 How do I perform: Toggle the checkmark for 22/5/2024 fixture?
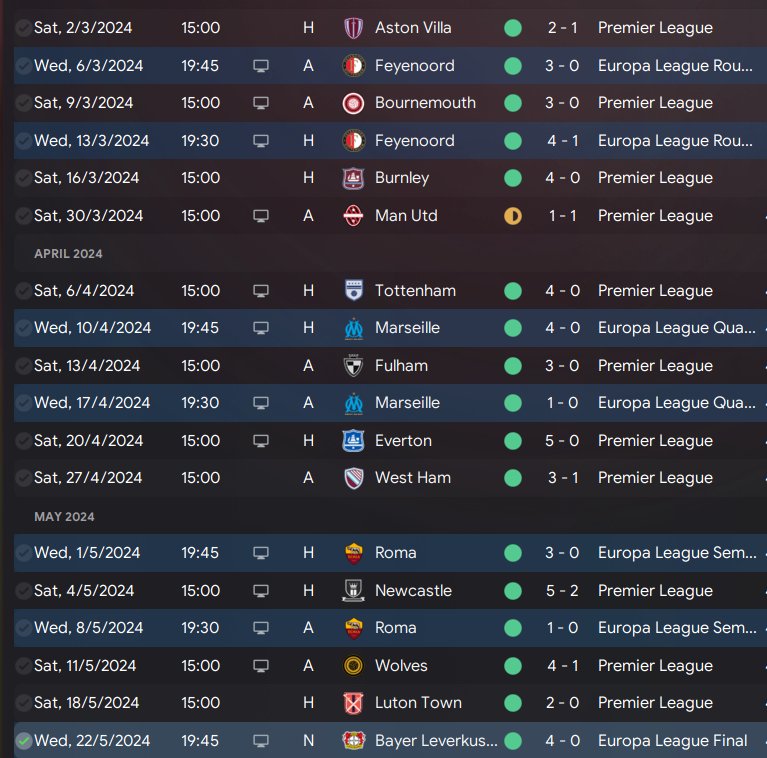[23, 741]
